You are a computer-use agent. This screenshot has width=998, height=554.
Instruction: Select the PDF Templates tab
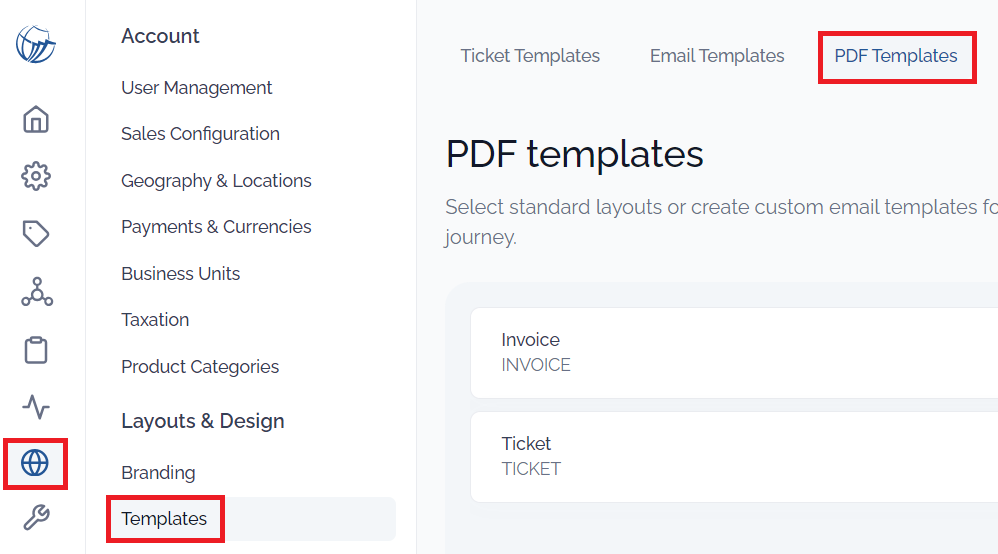point(896,56)
